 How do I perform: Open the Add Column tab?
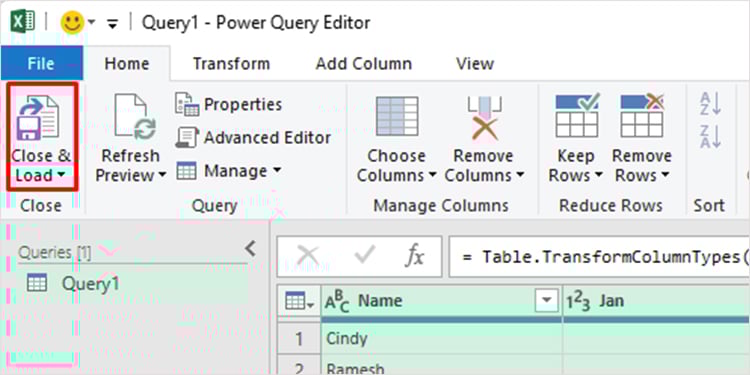pyautogui.click(x=364, y=64)
